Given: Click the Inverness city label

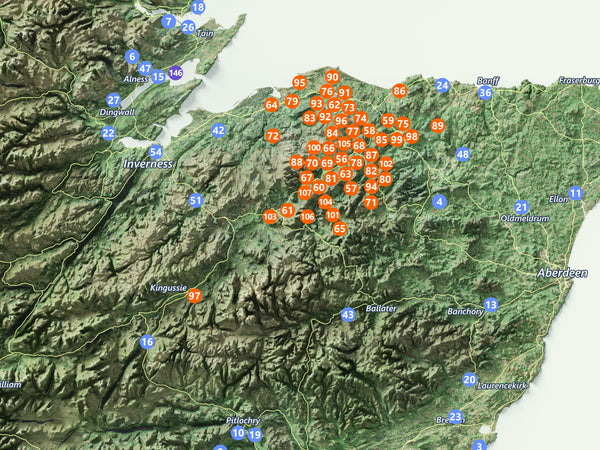Looking at the screenshot, I should tap(149, 163).
